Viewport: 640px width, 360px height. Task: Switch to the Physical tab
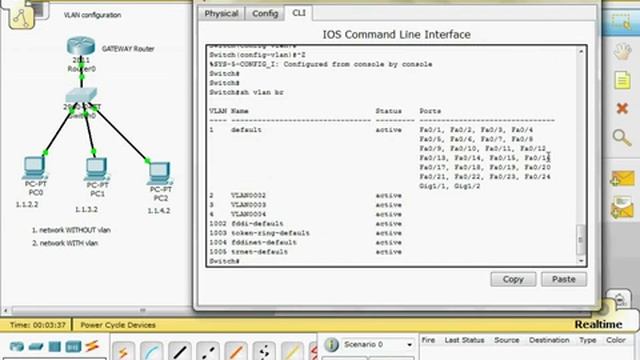coord(221,13)
